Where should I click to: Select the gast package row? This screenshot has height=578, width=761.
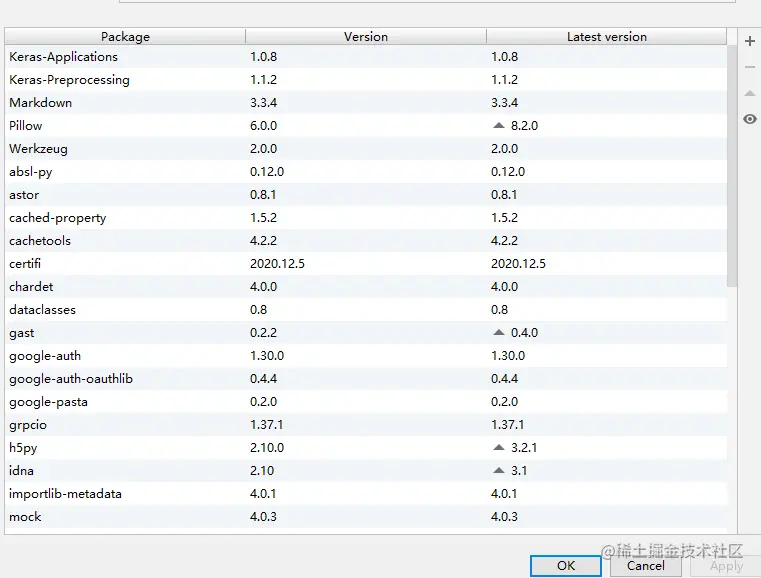click(x=366, y=332)
